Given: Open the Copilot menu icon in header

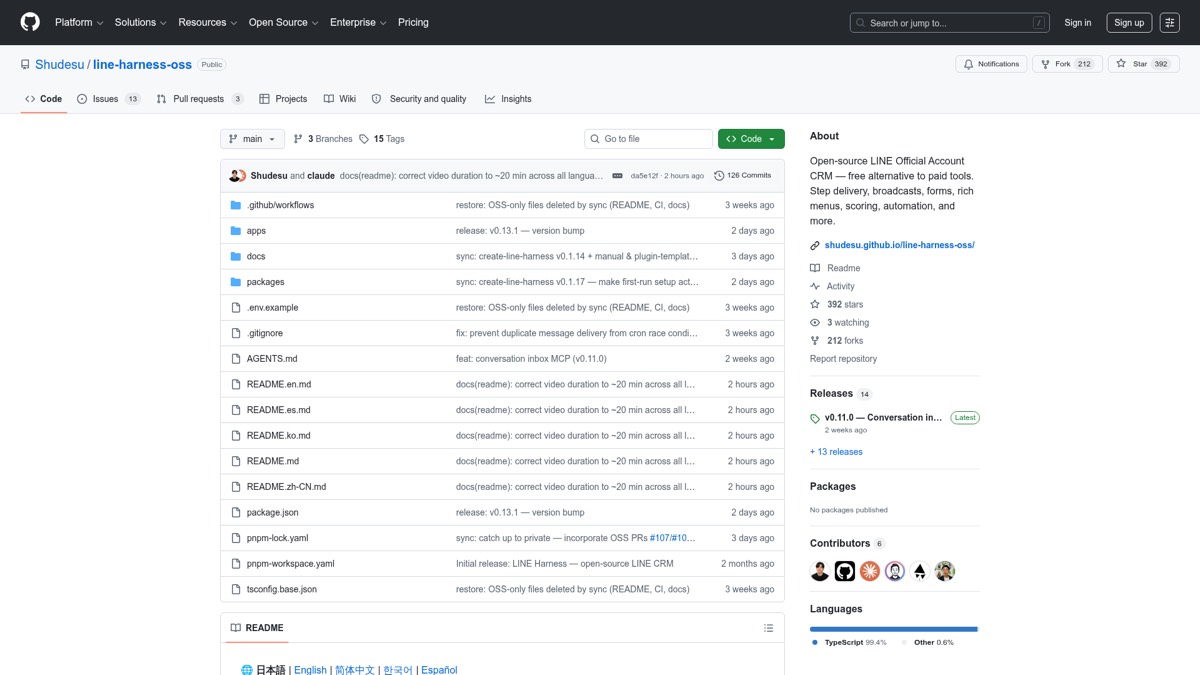Looking at the screenshot, I should click(1169, 22).
